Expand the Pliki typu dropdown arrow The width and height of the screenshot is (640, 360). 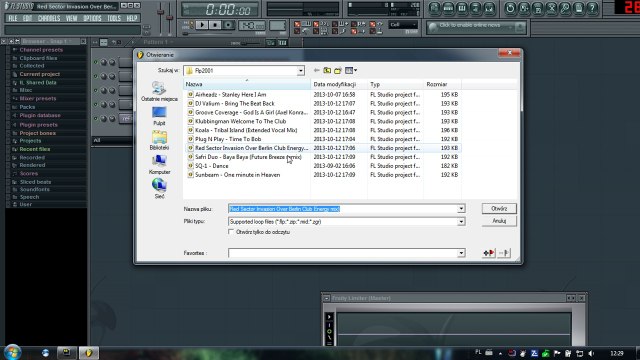coord(461,222)
